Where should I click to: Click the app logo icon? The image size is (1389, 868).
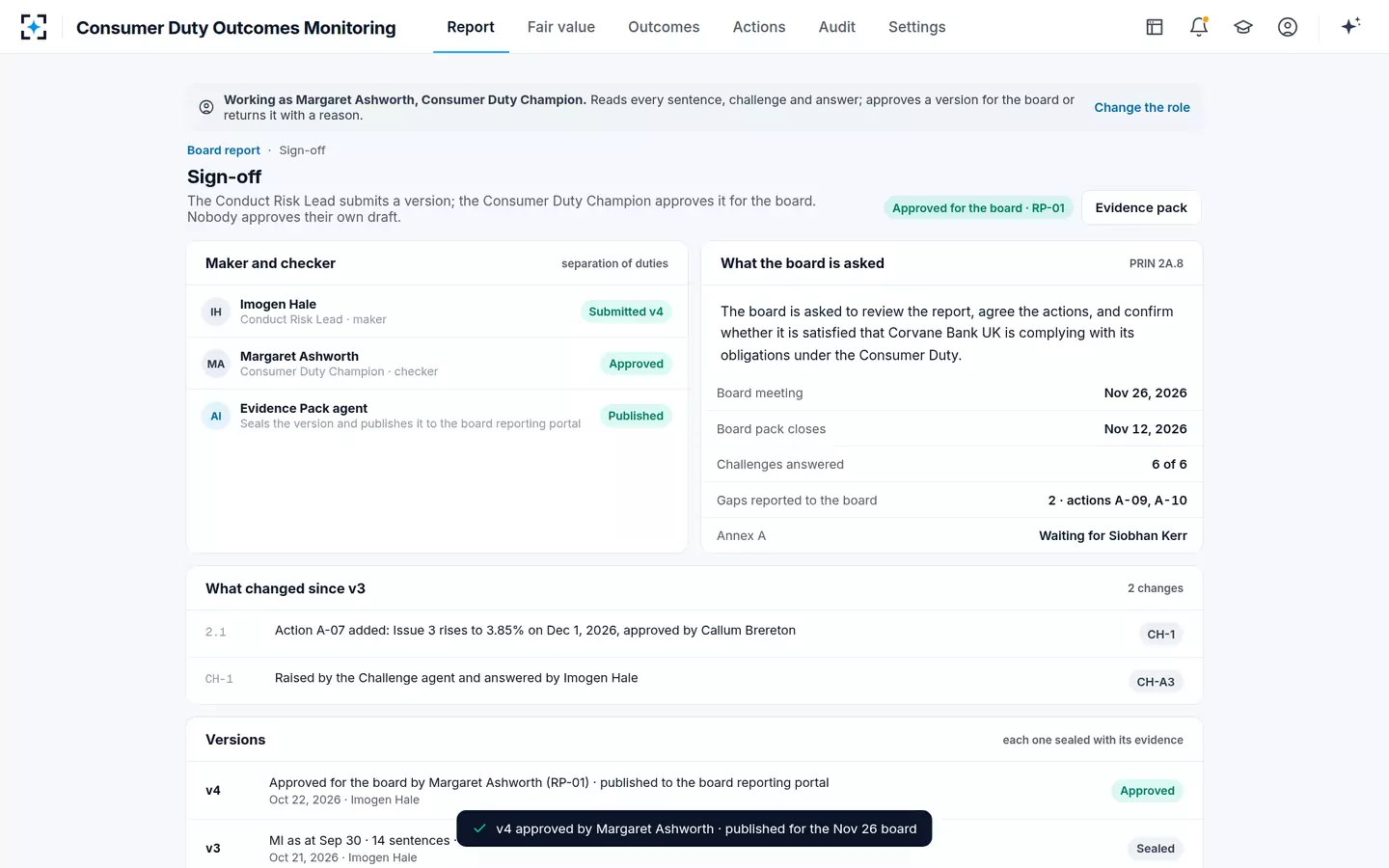34,27
